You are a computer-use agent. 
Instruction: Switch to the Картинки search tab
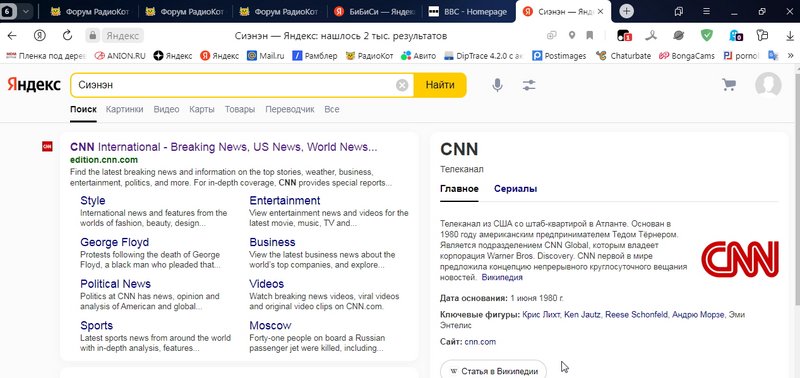[x=124, y=109]
